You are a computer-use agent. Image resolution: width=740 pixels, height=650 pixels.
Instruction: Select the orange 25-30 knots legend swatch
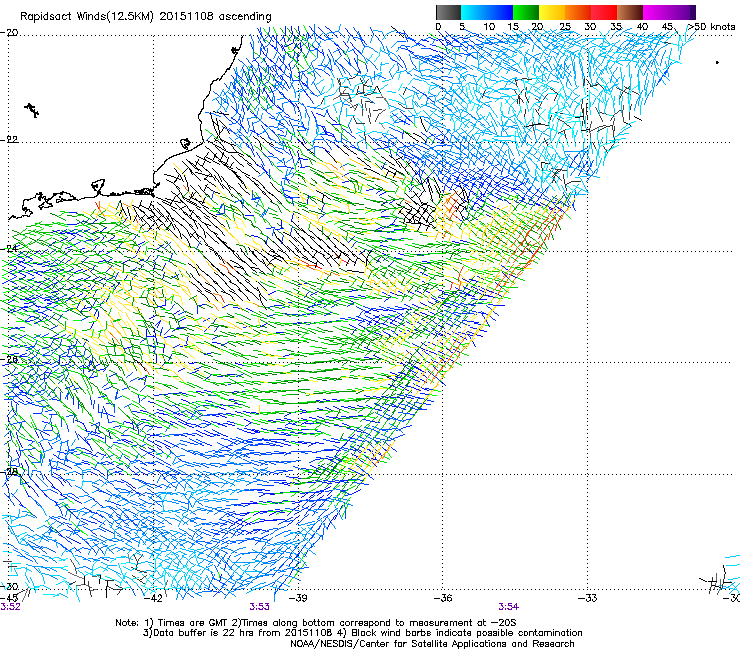(578, 12)
